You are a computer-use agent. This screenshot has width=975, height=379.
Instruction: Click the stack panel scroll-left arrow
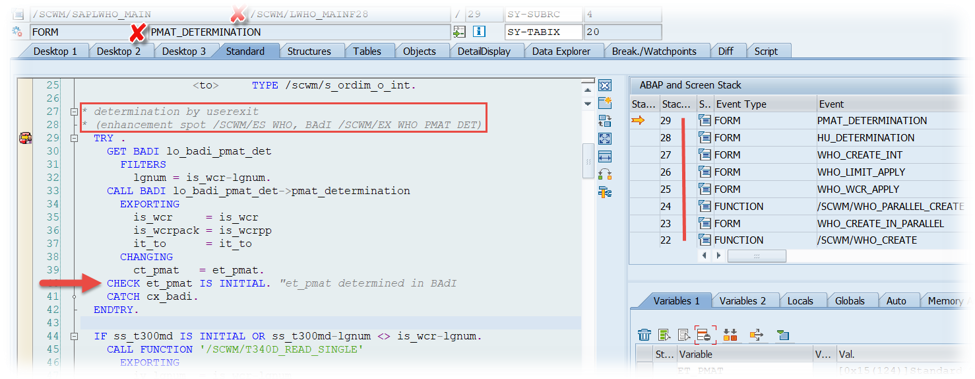point(705,255)
